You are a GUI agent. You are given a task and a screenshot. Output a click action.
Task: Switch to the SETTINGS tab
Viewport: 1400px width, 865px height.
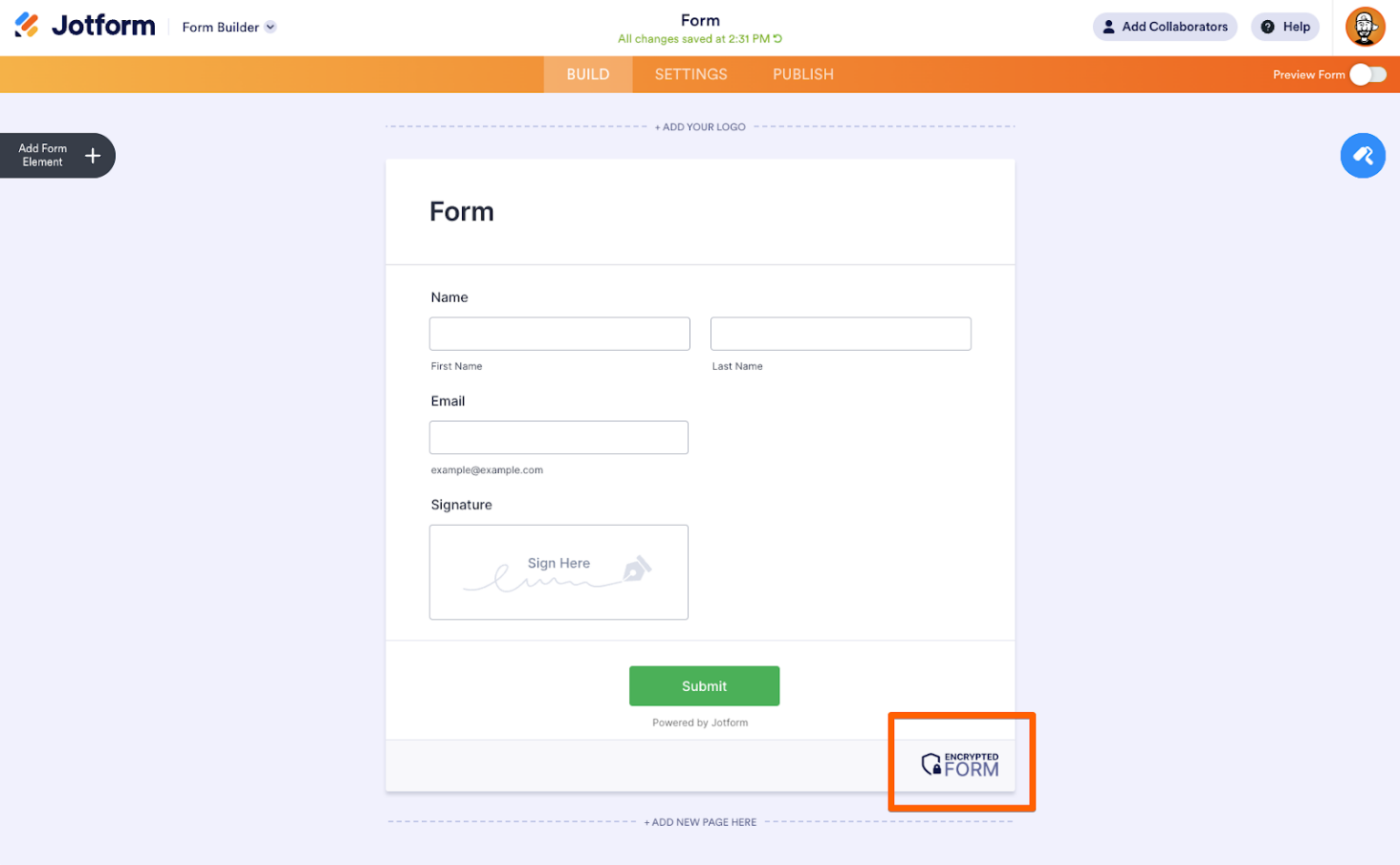coord(690,74)
